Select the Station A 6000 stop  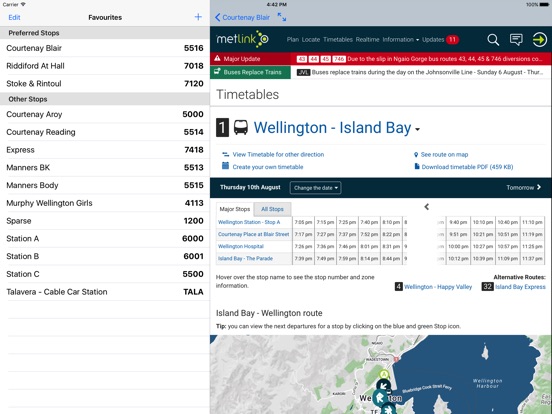tap(105, 239)
